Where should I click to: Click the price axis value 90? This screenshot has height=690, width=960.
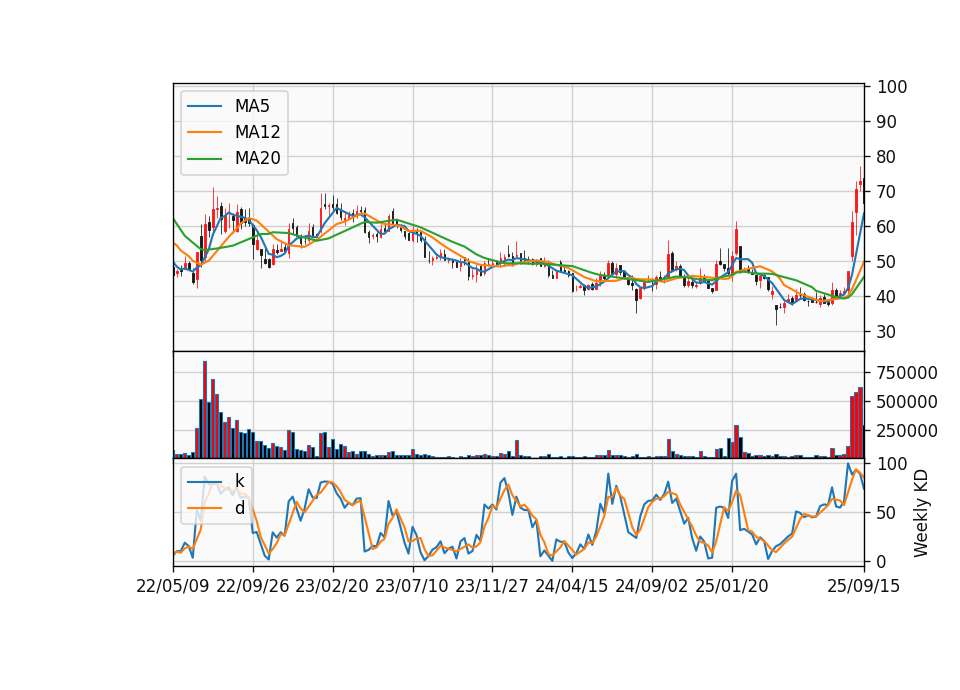coord(887,122)
